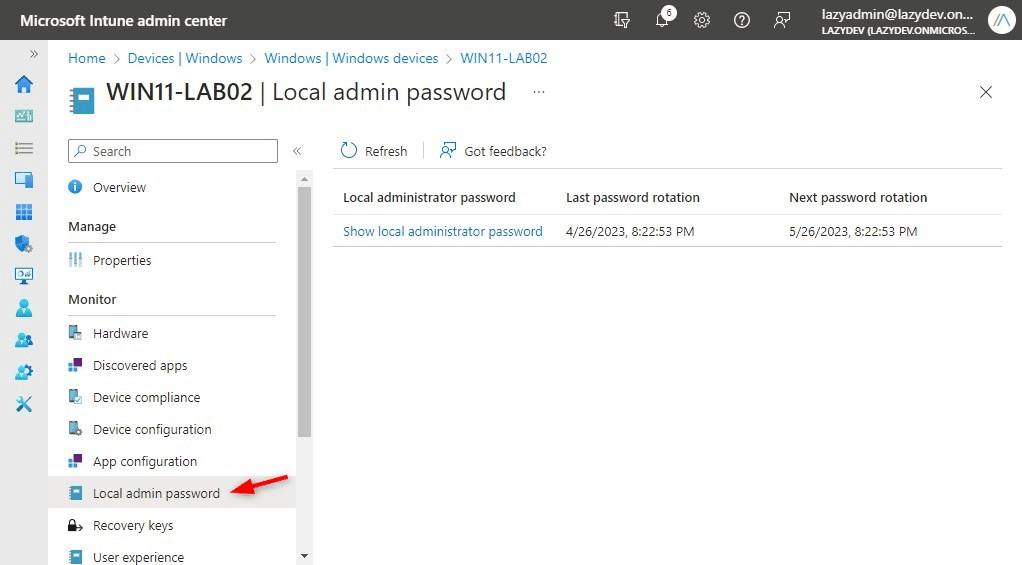
Task: Open Troubleshooting + support tools icon
Action: 24,404
